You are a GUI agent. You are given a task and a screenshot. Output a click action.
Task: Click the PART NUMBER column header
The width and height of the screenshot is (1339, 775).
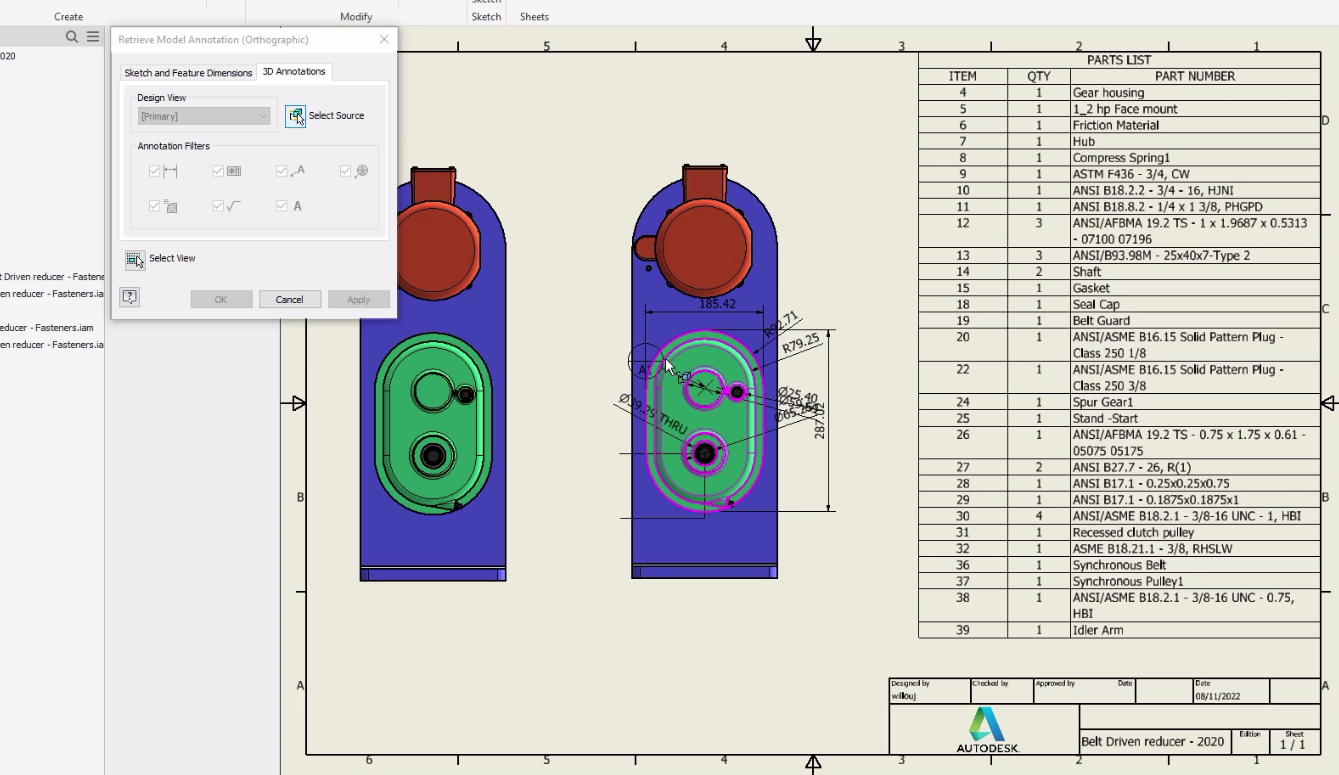coord(1195,76)
